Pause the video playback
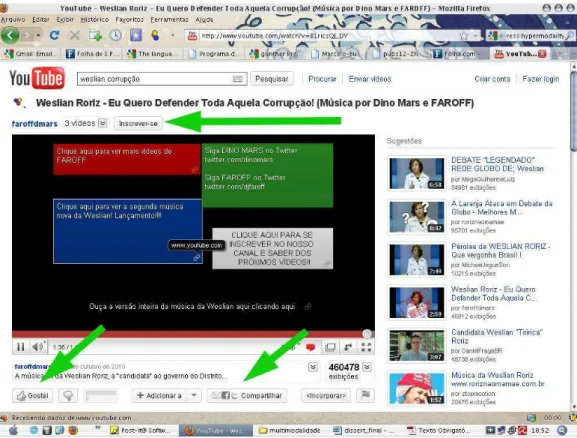The image size is (577, 438). click(21, 347)
